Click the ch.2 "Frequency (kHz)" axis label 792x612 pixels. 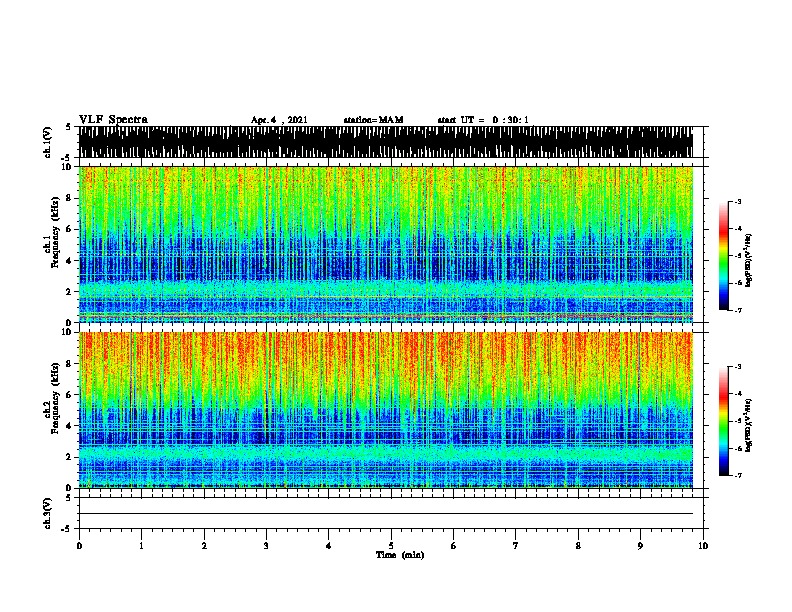[55, 398]
